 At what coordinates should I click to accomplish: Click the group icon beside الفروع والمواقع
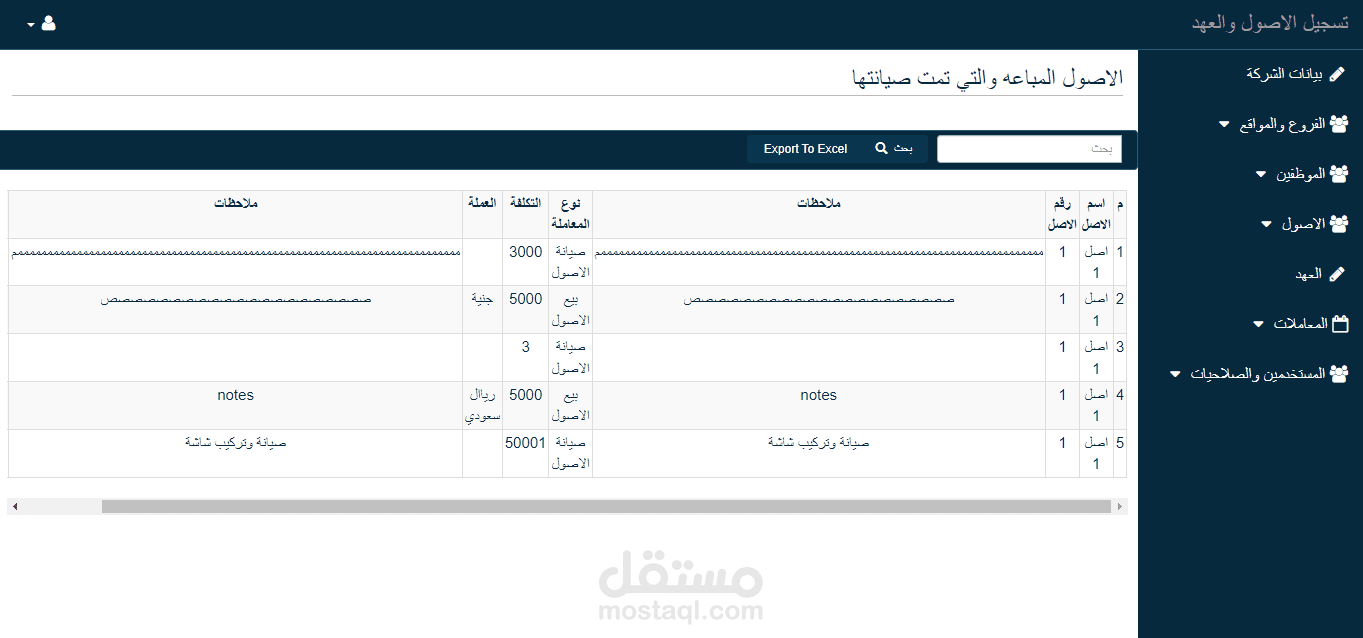click(1339, 124)
